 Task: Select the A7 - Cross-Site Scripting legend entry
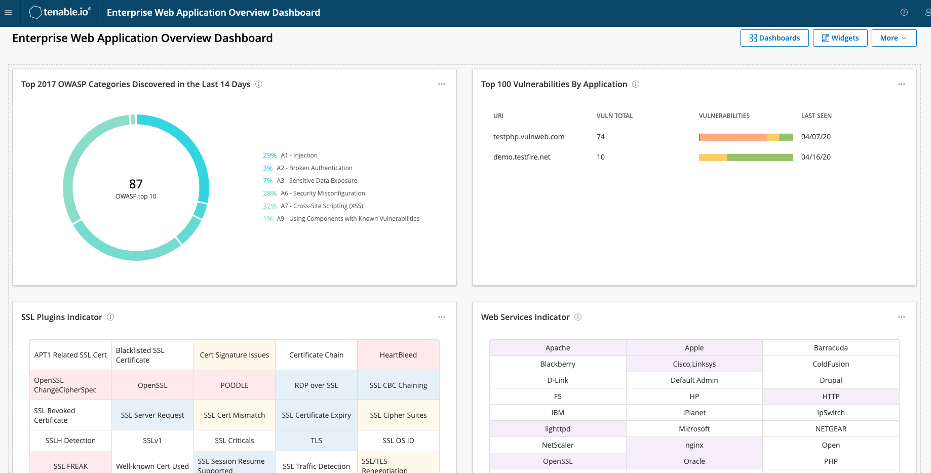[312, 206]
